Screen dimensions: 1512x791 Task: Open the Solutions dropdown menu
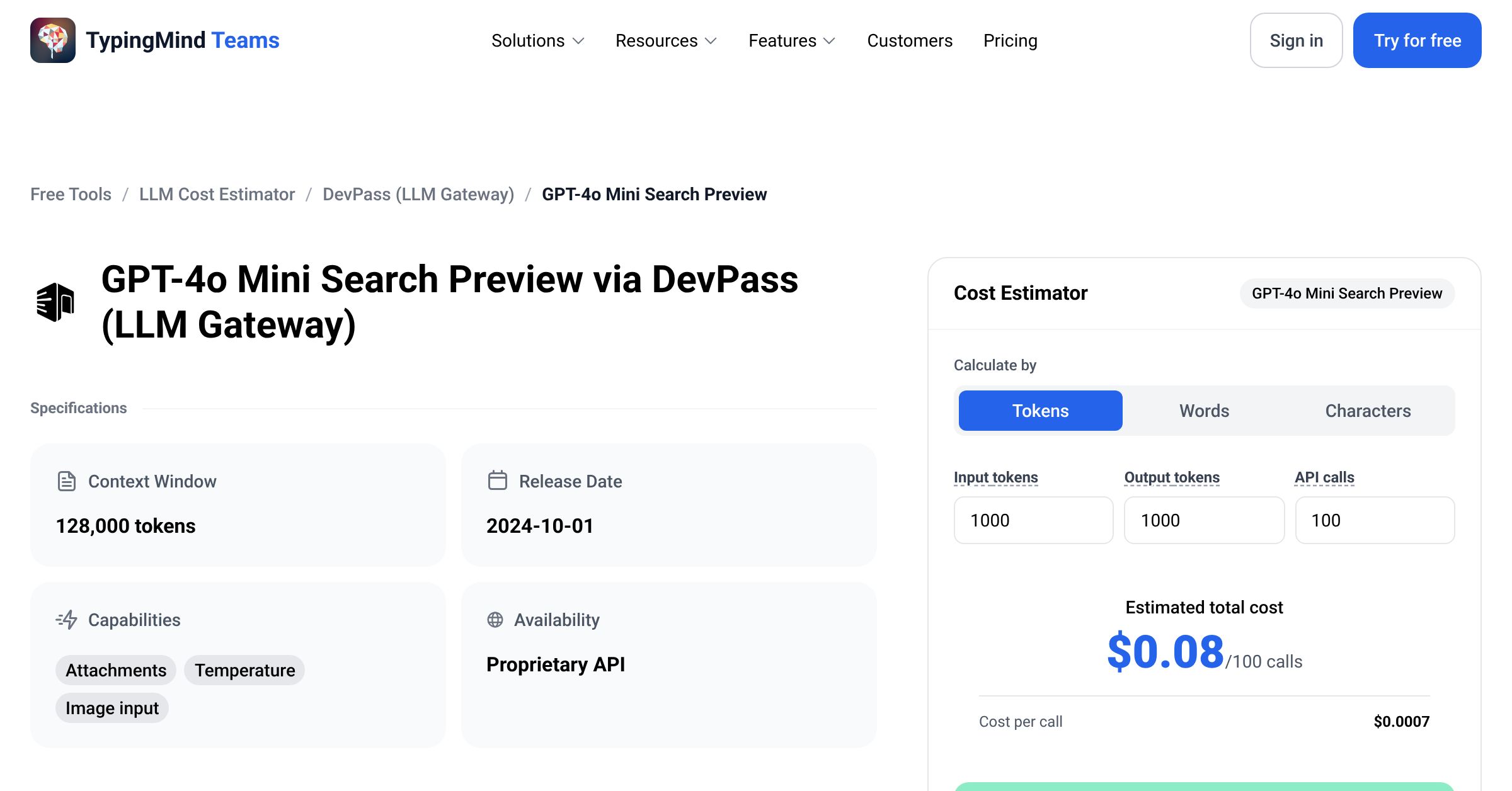(538, 40)
